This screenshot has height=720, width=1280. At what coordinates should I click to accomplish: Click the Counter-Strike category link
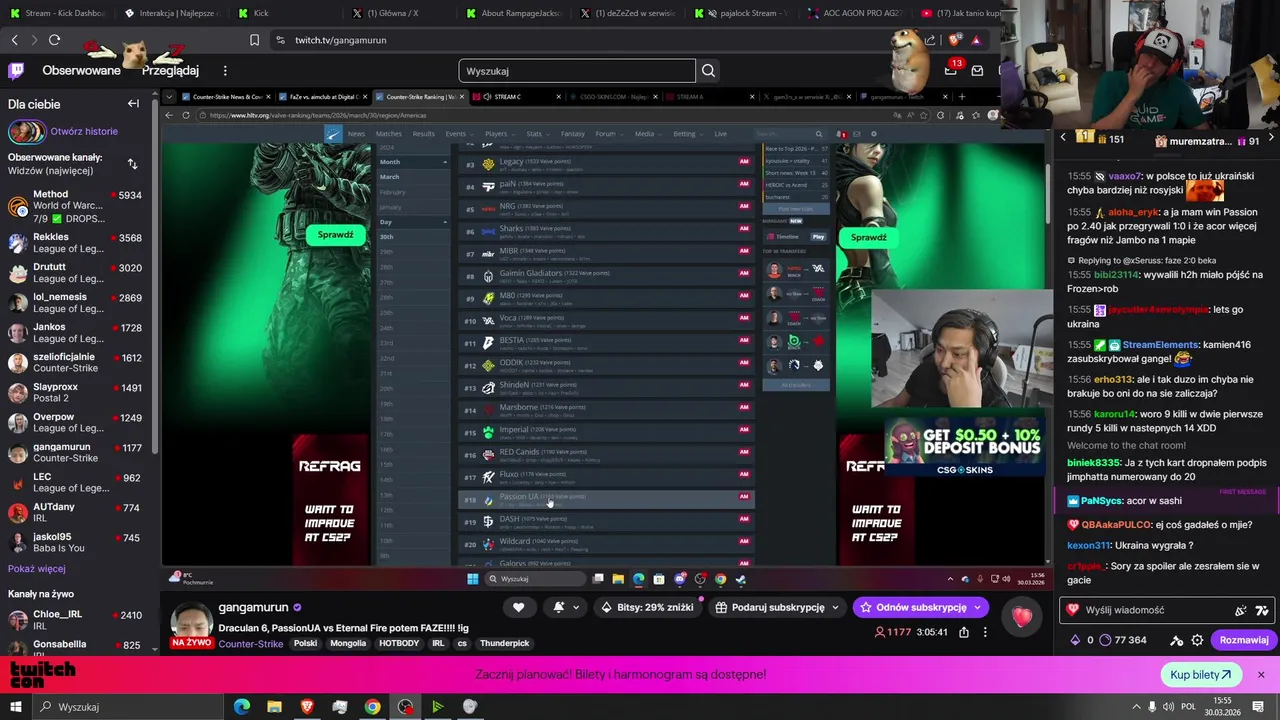pos(250,644)
